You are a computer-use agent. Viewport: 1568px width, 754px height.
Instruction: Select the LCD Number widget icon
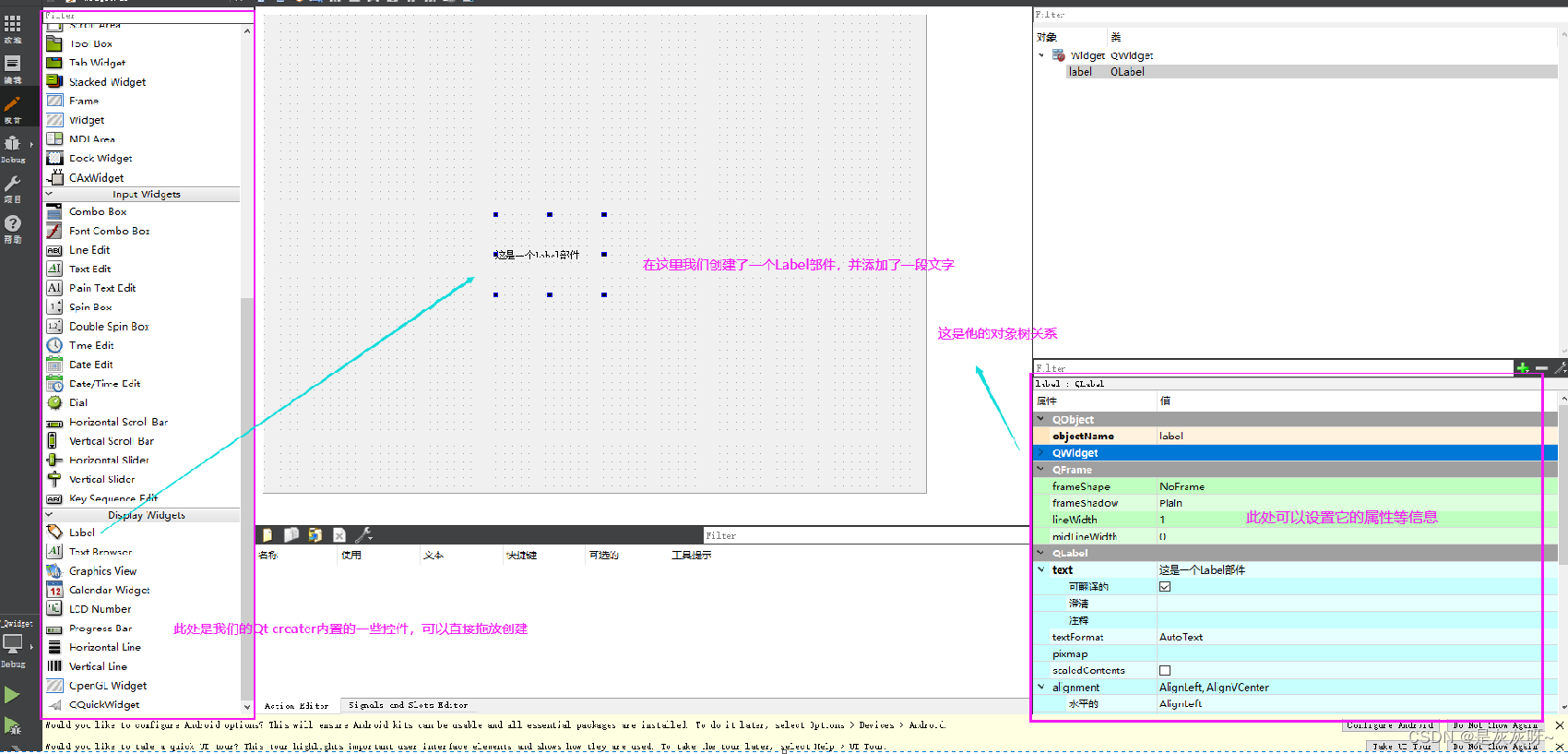tap(54, 609)
